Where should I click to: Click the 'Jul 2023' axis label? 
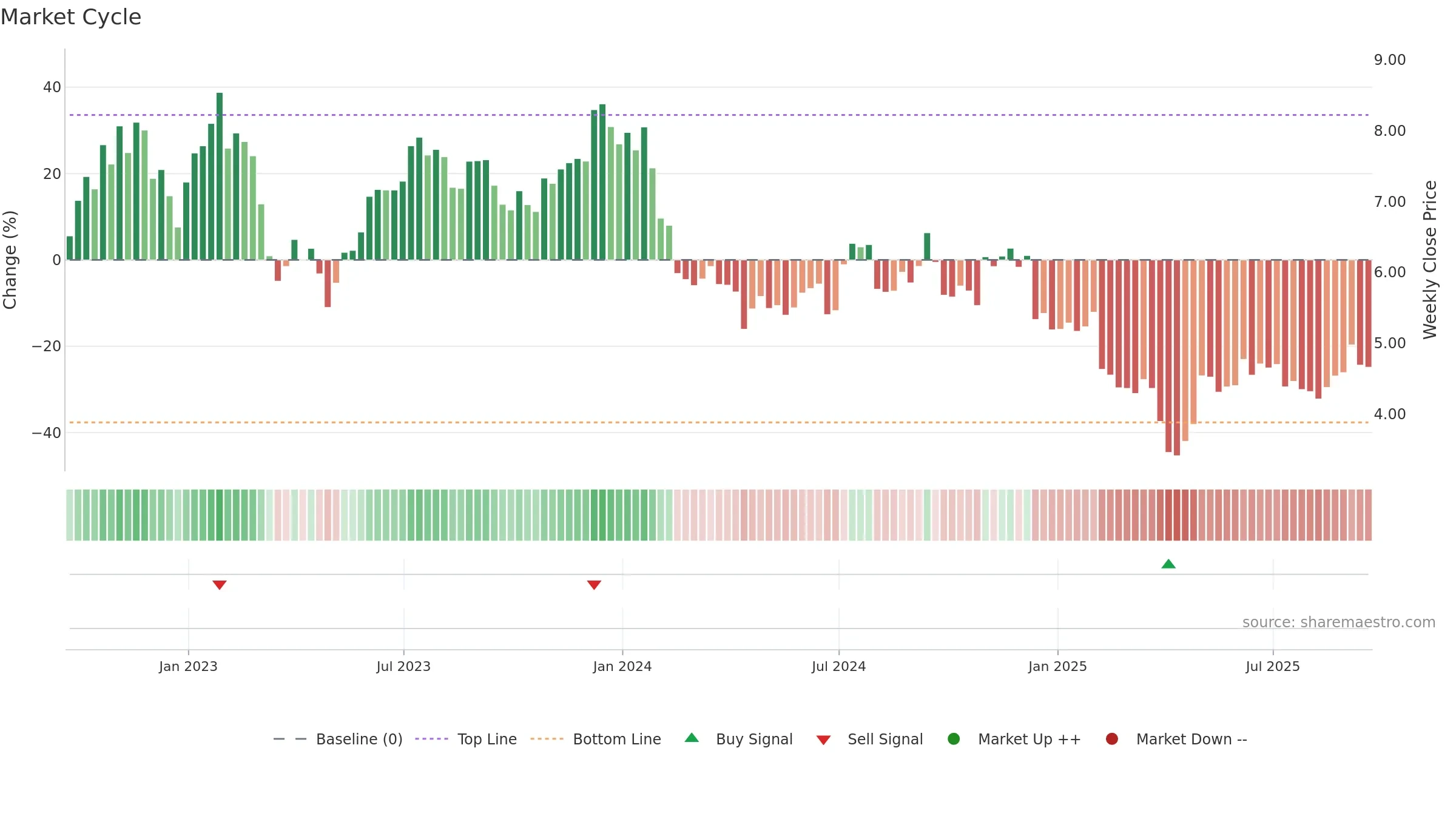click(x=403, y=666)
